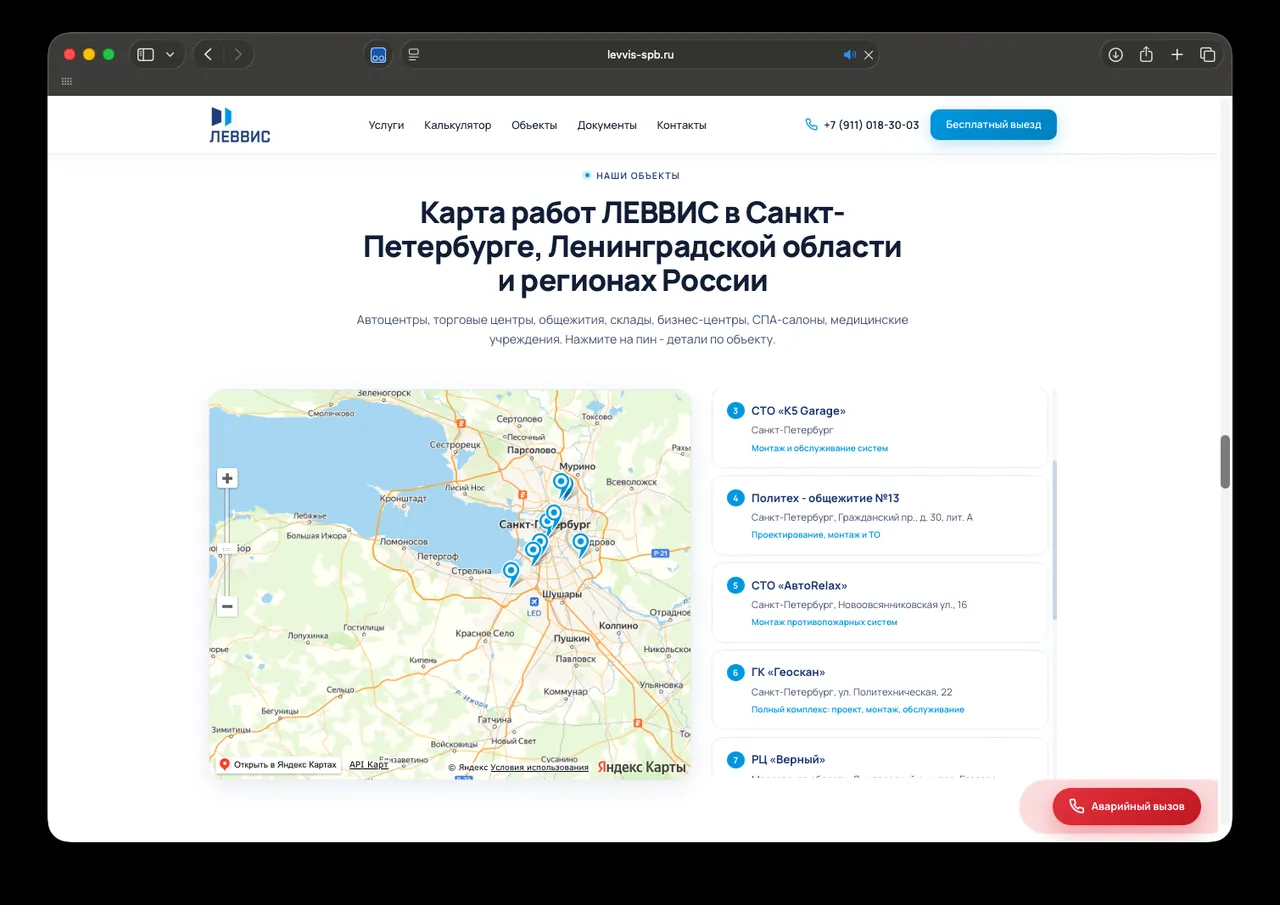Click number 5 badge of СТО «АвтоRelax»
The height and width of the screenshot is (905, 1280).
click(736, 585)
